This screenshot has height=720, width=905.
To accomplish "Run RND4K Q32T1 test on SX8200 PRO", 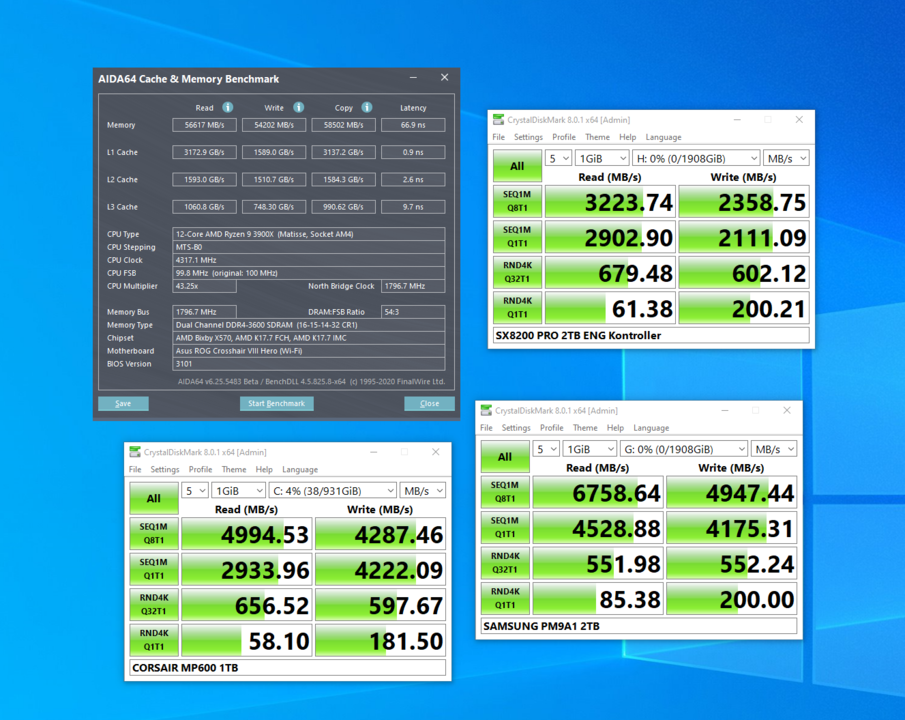I will tap(517, 272).
